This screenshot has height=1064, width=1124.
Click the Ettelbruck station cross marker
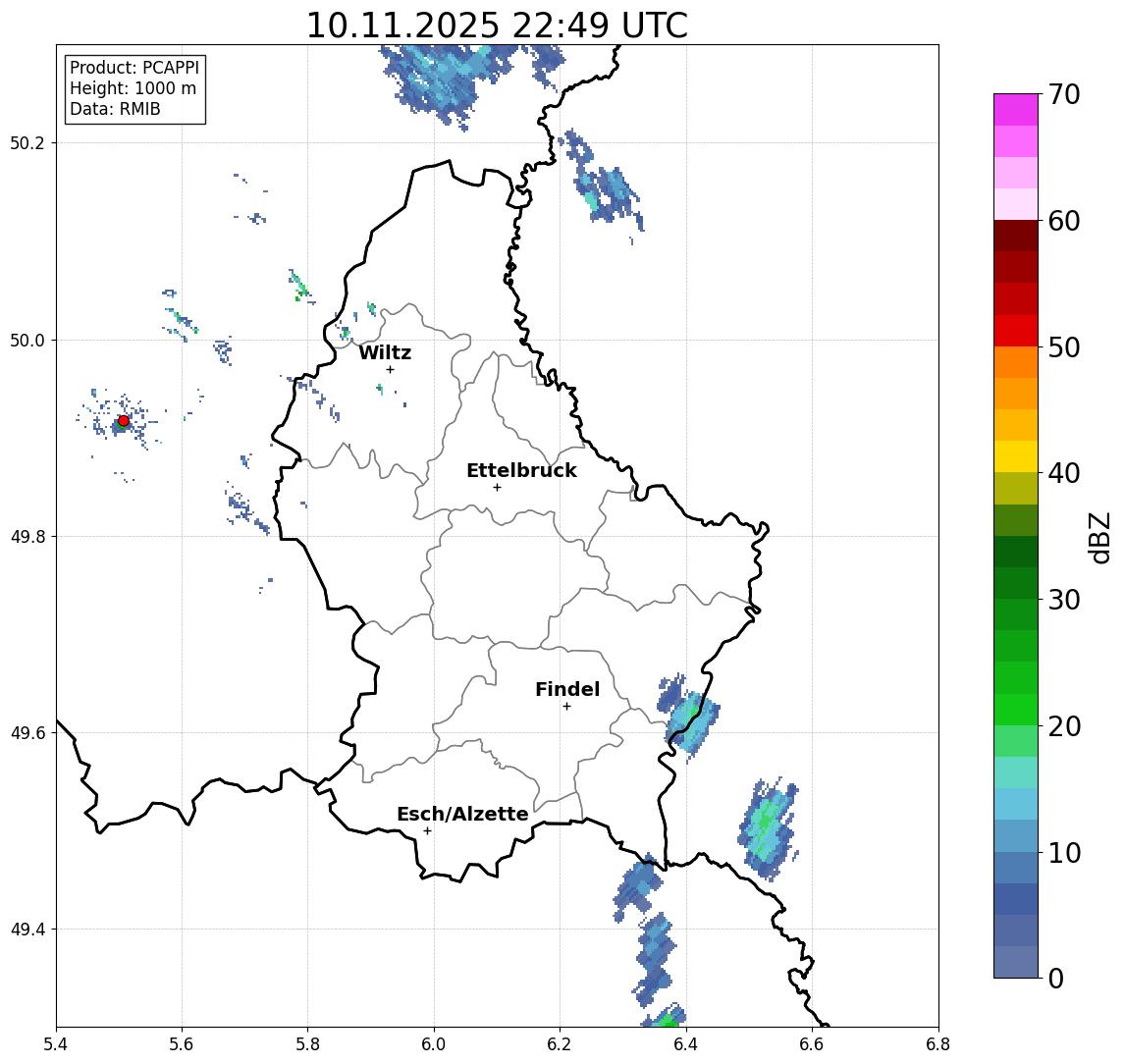[497, 488]
